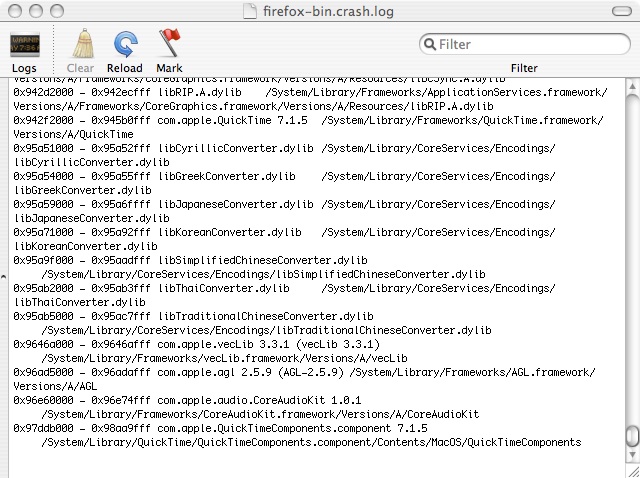Screen dimensions: 640x478
Task: Click the Versions/A/QuickTime path line
Action: (x=73, y=134)
